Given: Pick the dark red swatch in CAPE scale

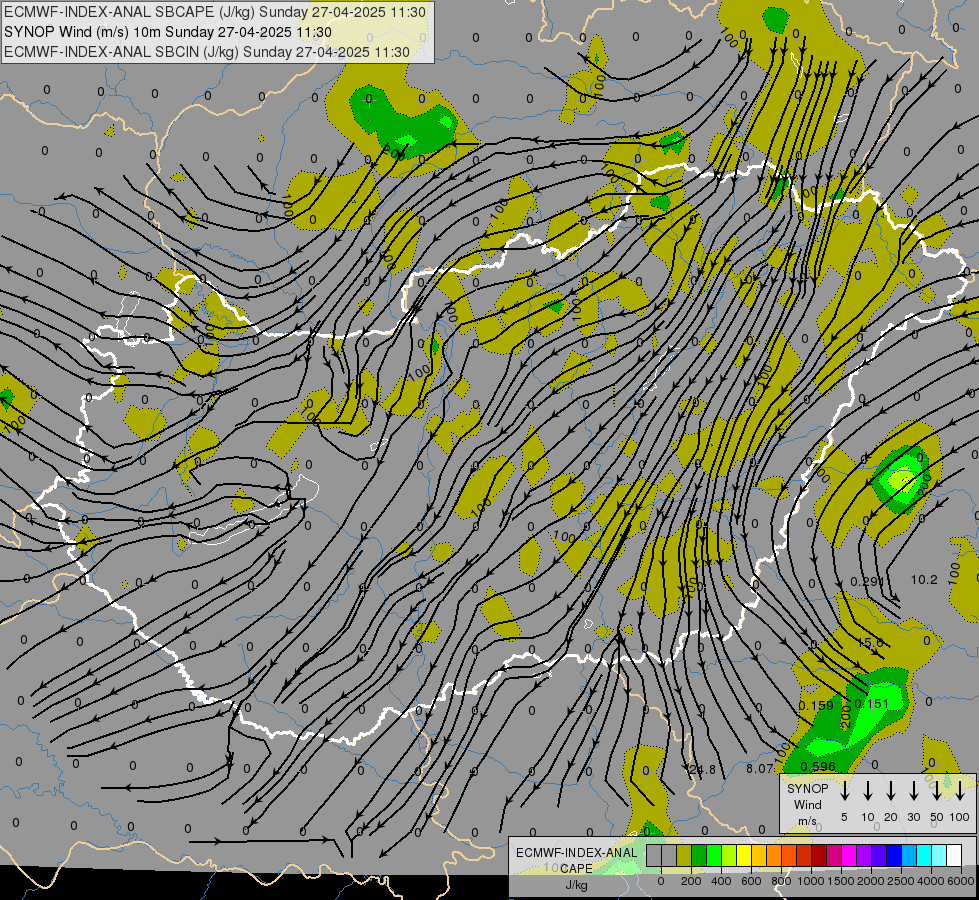Looking at the screenshot, I should (x=819, y=855).
